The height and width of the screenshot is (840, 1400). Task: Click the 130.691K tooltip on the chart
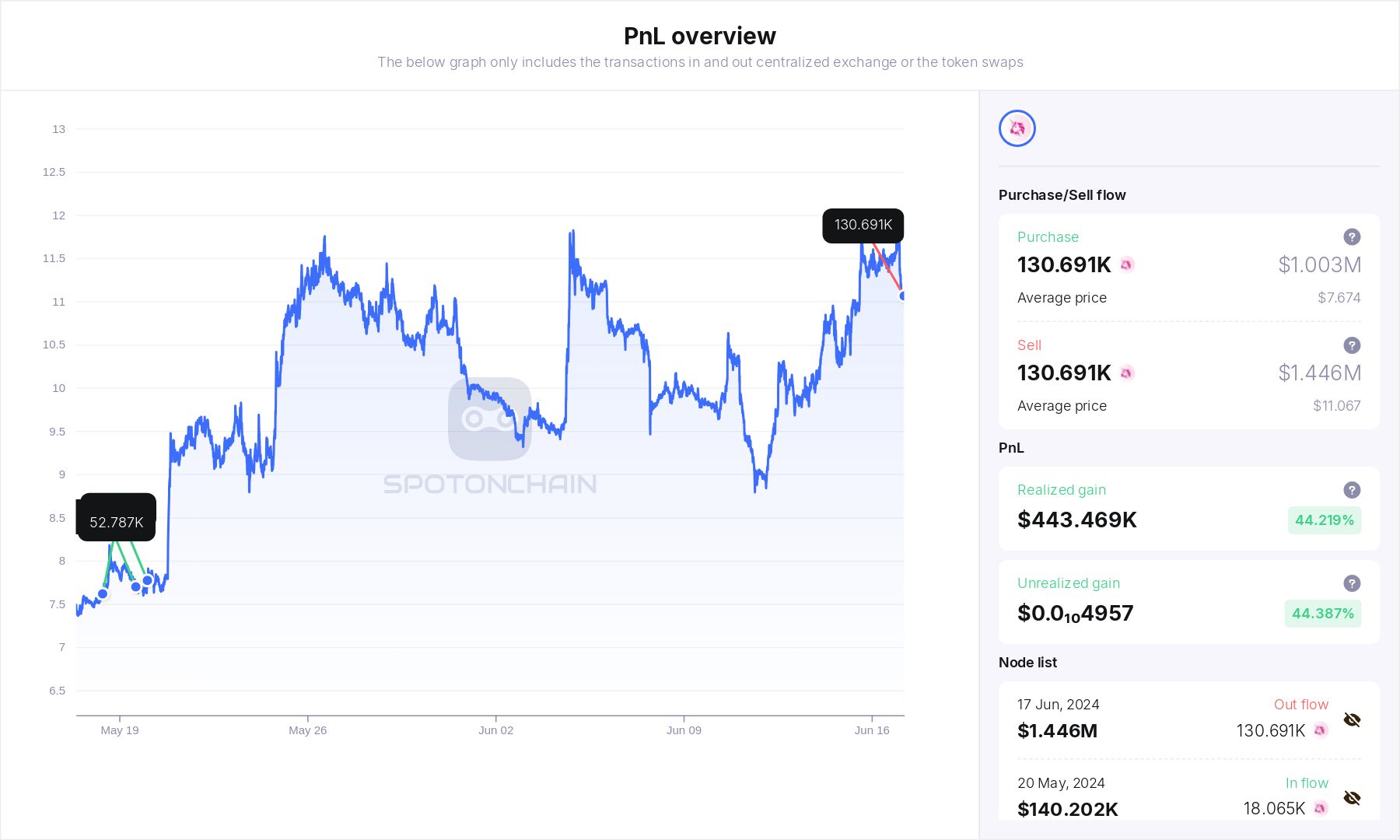[x=863, y=225]
